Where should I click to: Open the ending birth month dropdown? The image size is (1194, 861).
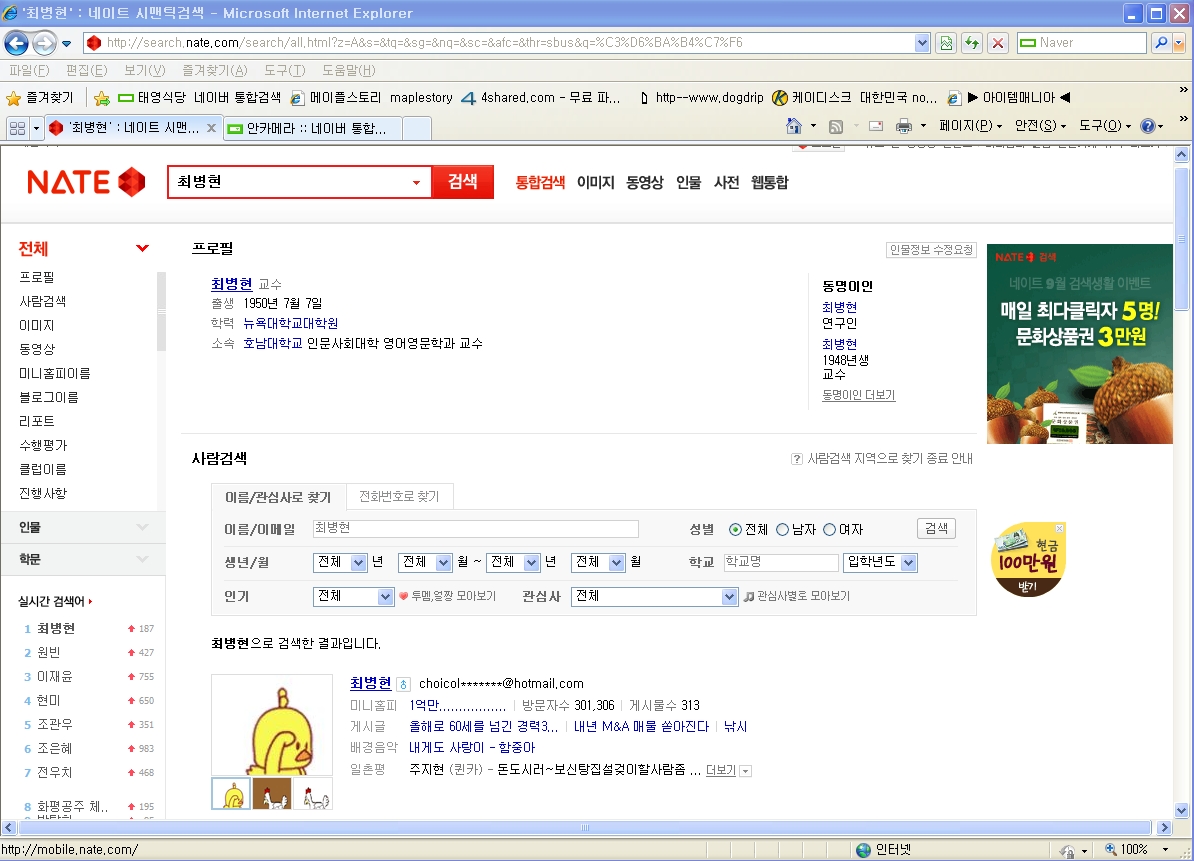617,563
